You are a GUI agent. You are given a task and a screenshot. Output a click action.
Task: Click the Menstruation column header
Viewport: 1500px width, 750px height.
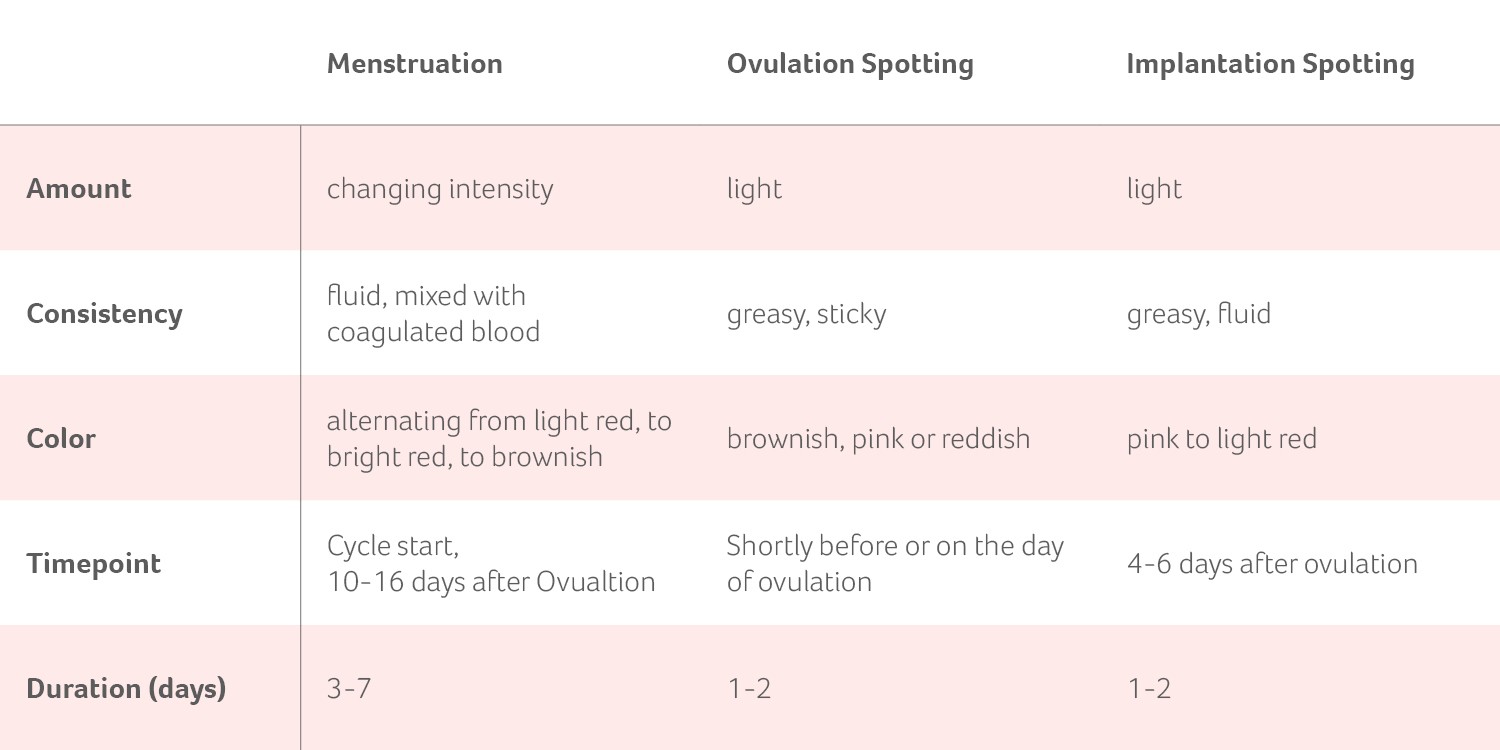click(x=414, y=64)
